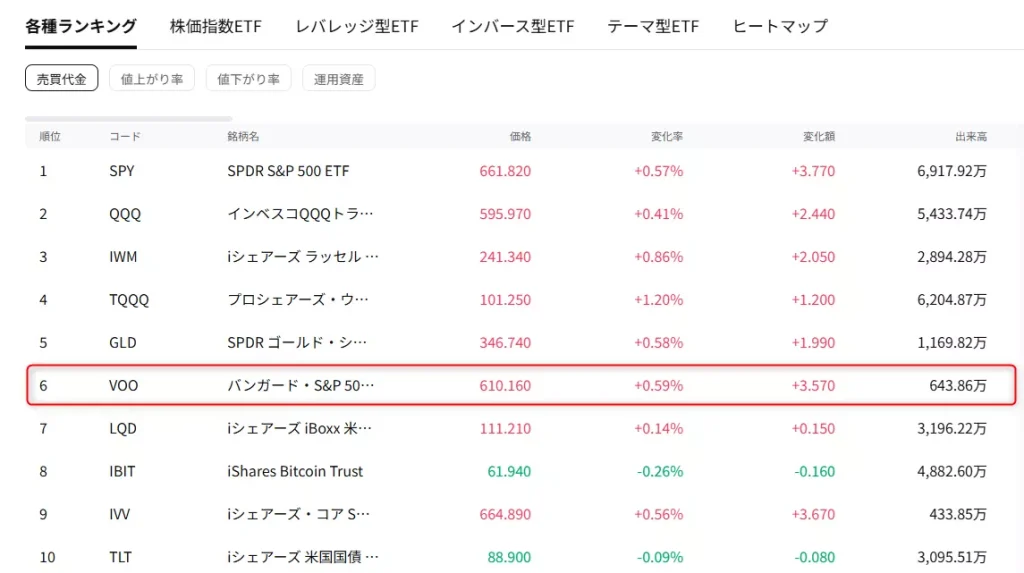This screenshot has height=573, width=1024.
Task: Open the レバレッジ型ETF tab
Action: click(x=356, y=26)
